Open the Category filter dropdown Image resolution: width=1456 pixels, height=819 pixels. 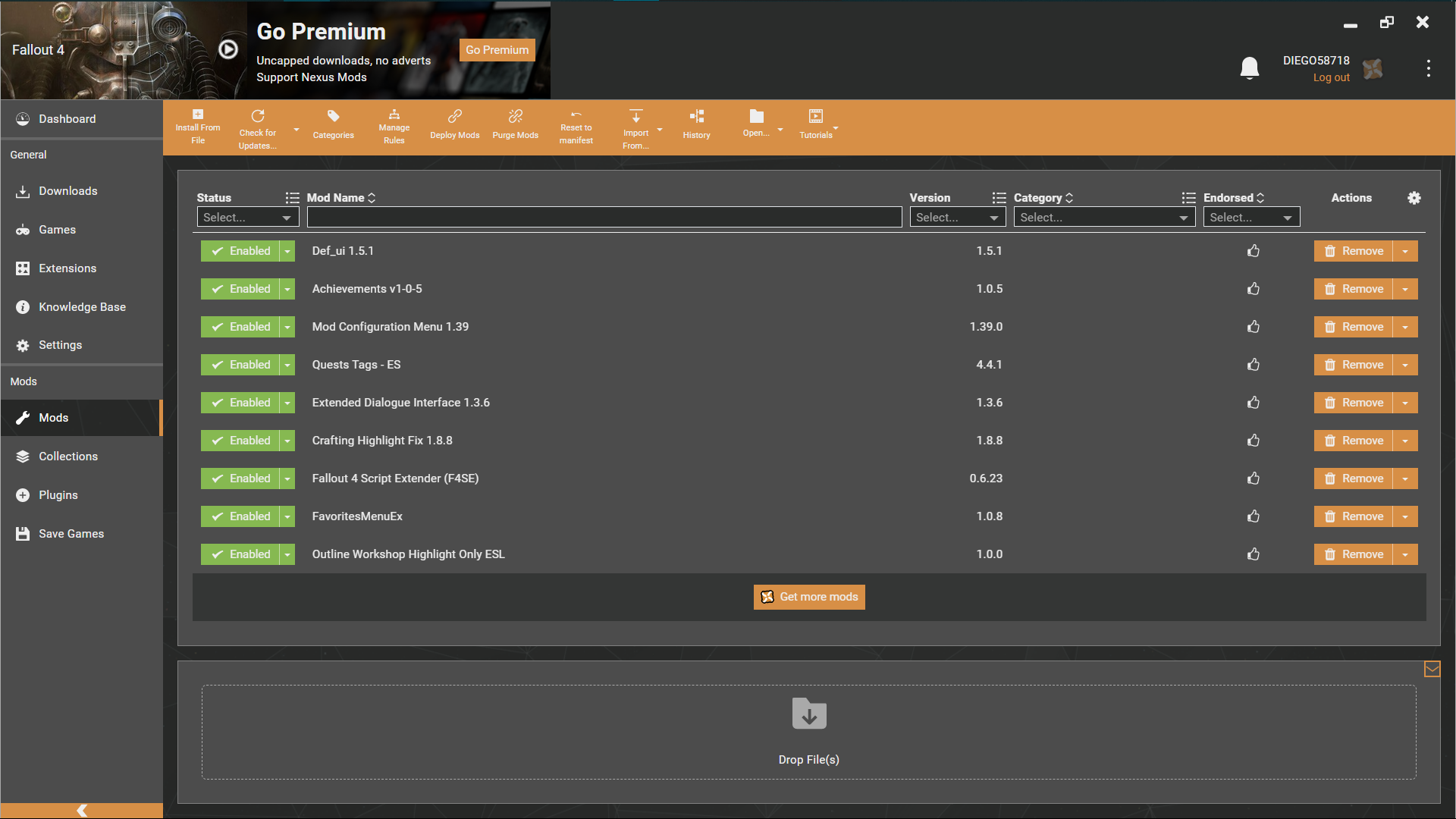(1103, 218)
